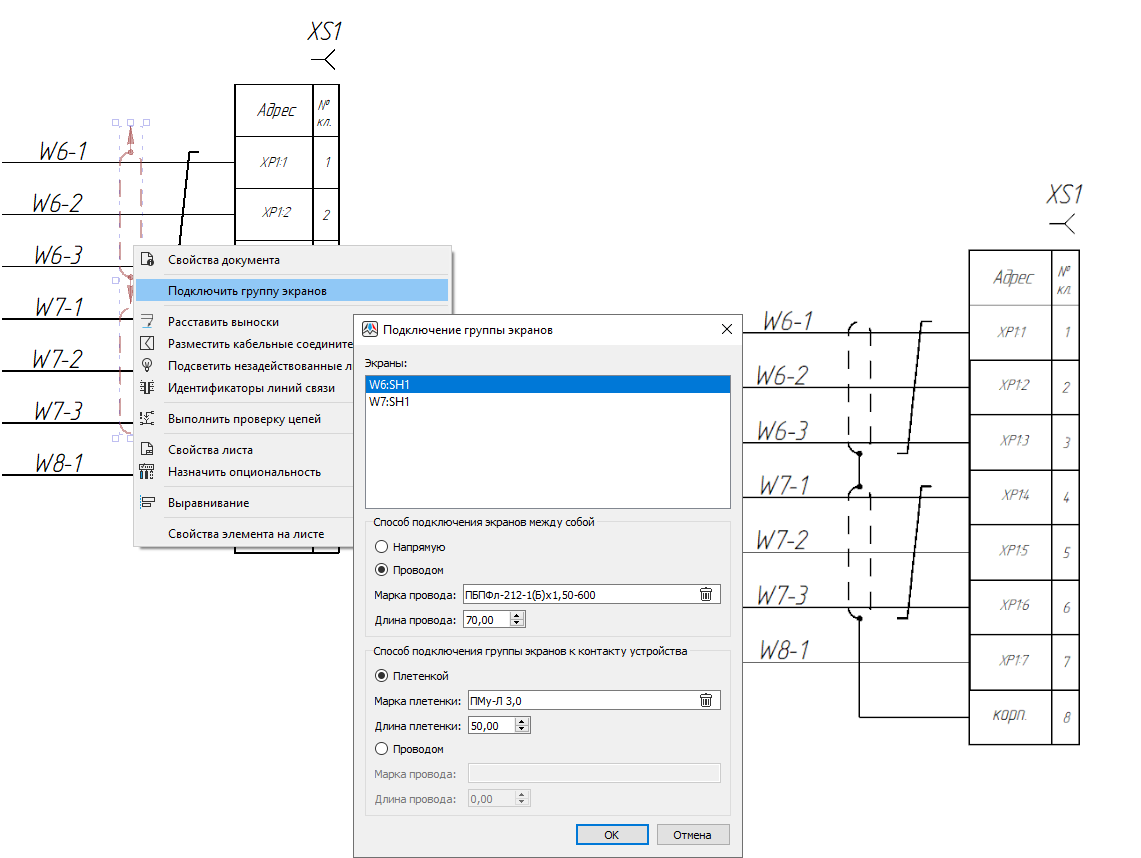
Task: Increase Длина провода with the up arrow
Action: [x=517, y=616]
